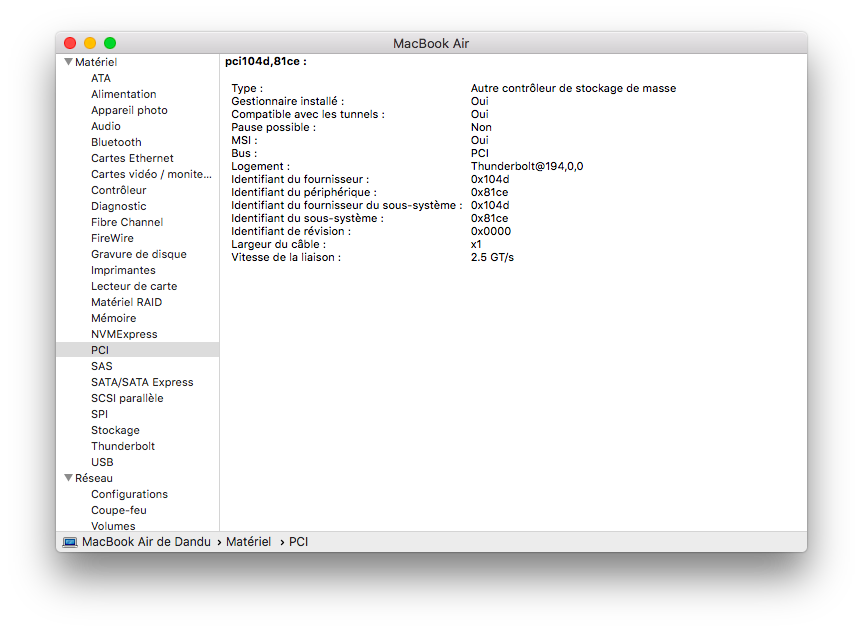
Task: Select SPI in the sidebar
Action: point(100,414)
